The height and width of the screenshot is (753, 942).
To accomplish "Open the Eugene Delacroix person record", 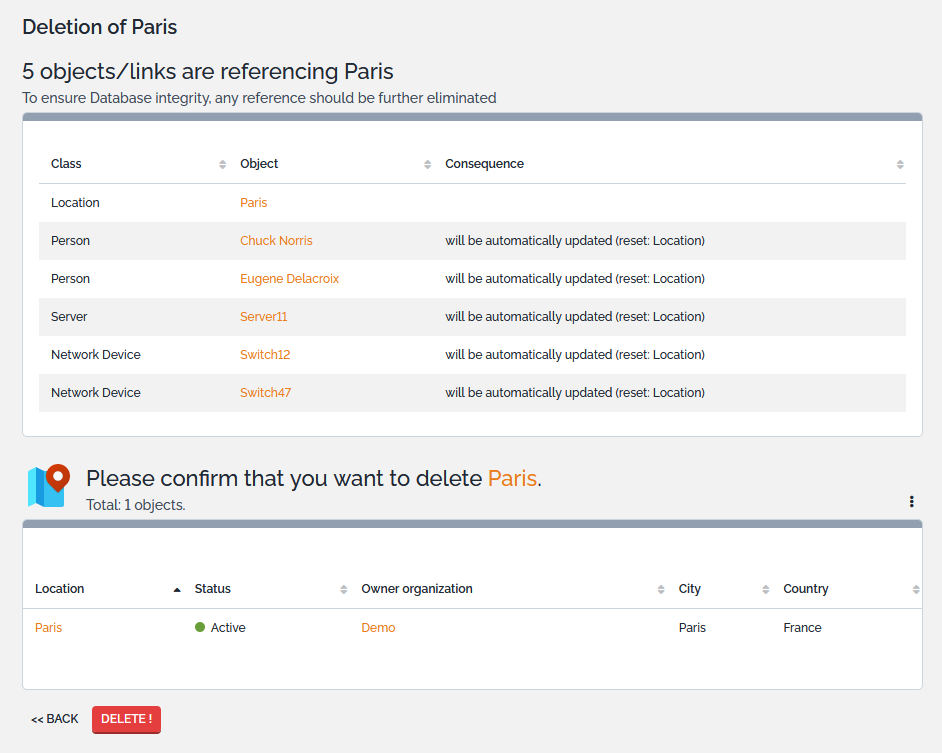I will tap(289, 278).
